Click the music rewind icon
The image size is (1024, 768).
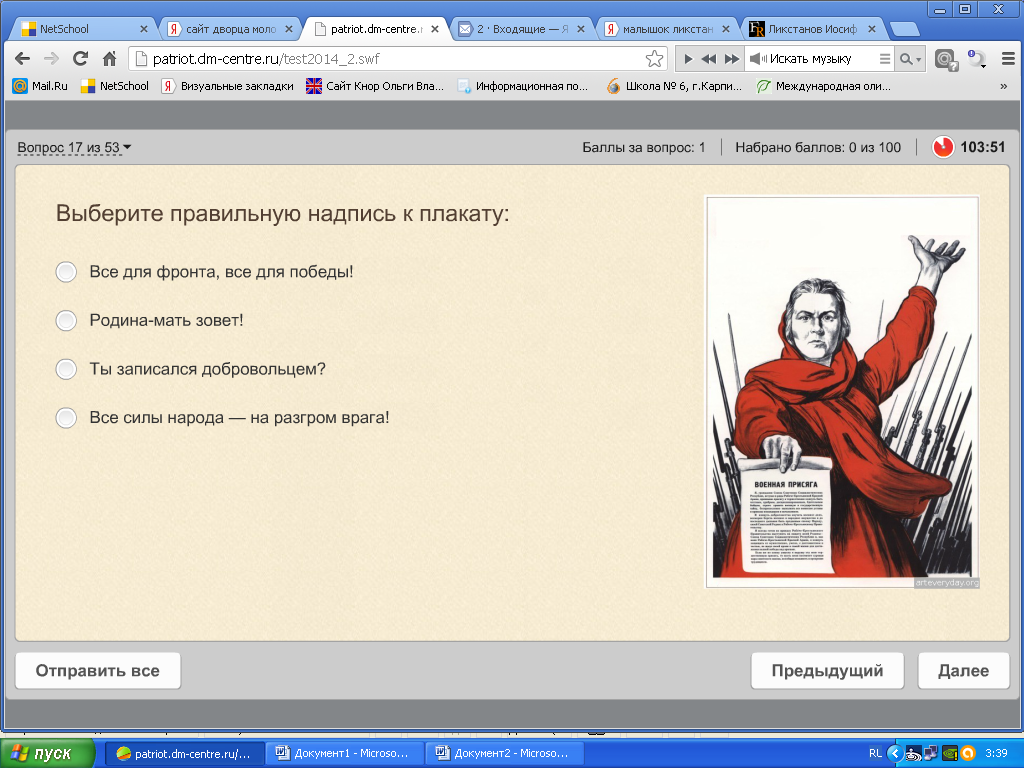[709, 59]
